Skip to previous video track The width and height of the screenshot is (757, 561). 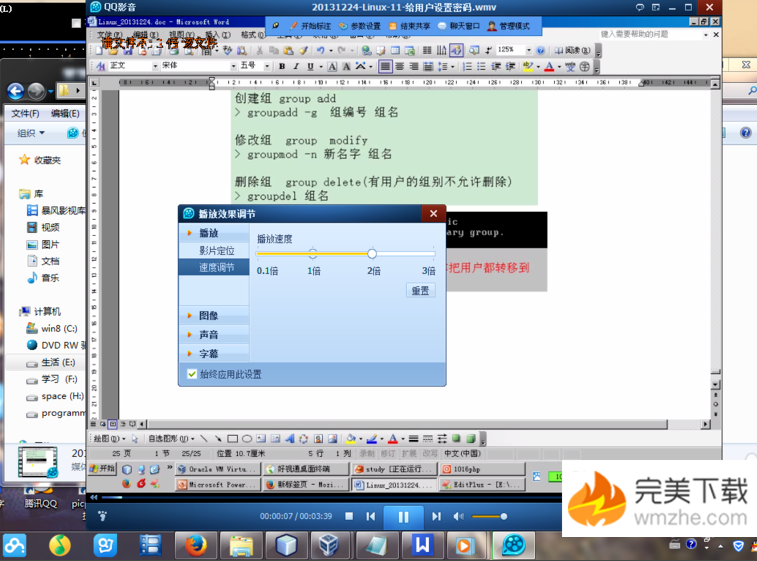[371, 516]
